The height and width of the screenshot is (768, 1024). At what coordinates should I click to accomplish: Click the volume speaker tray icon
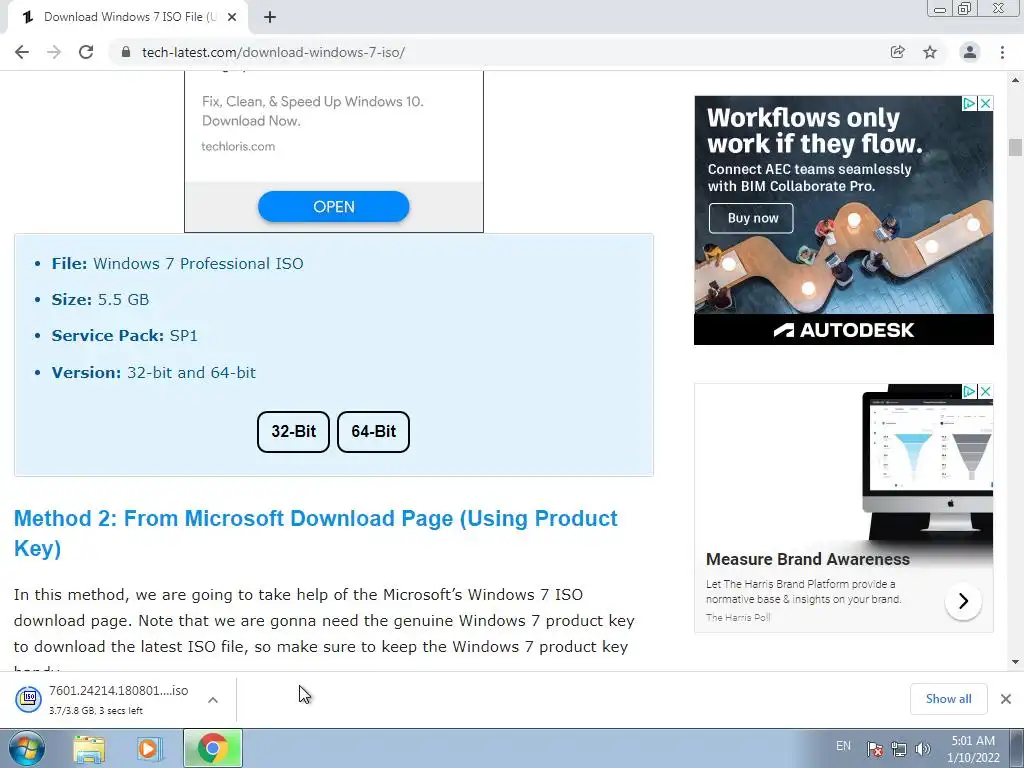tap(922, 749)
